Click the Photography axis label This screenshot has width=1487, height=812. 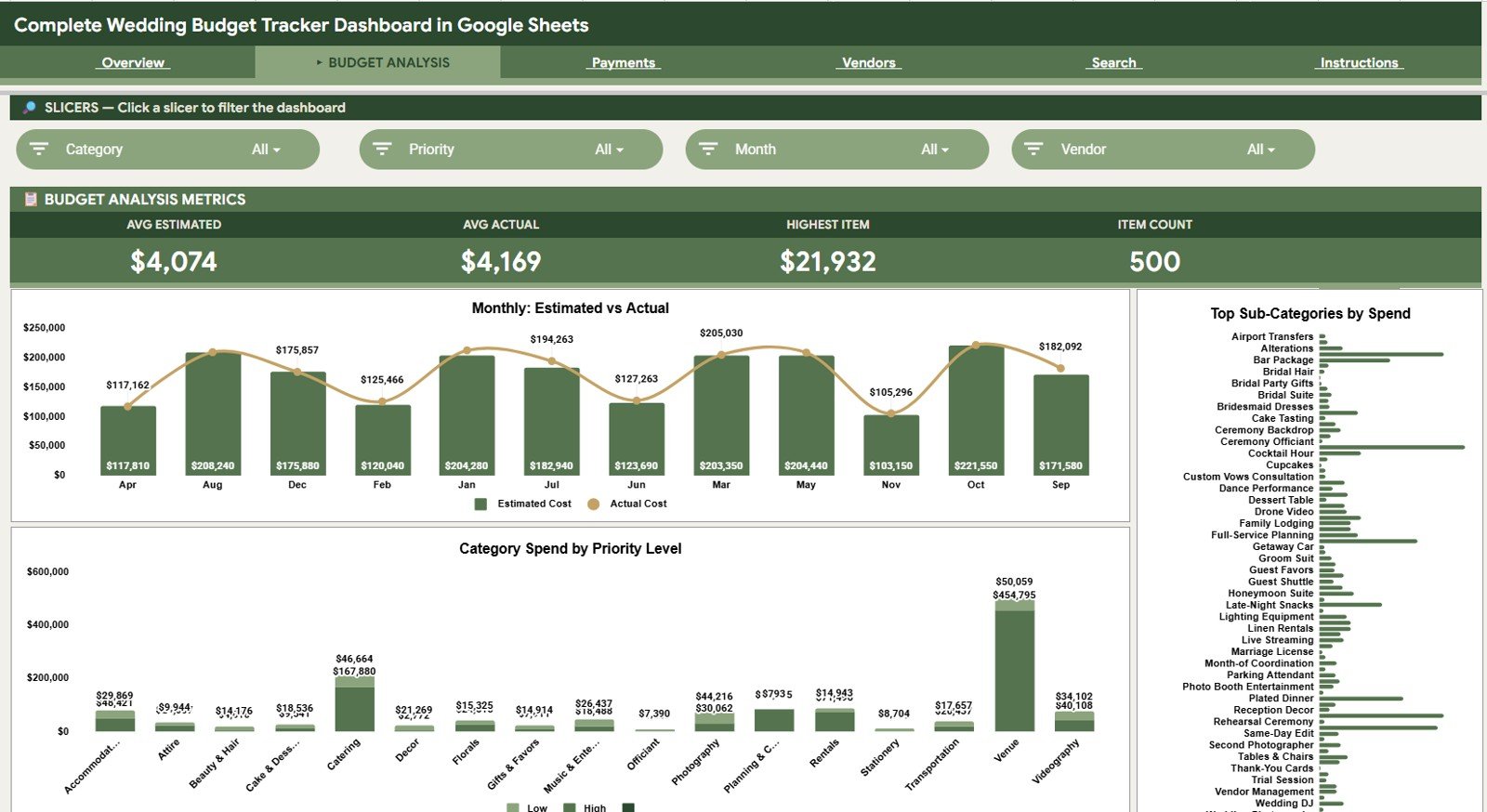696,763
